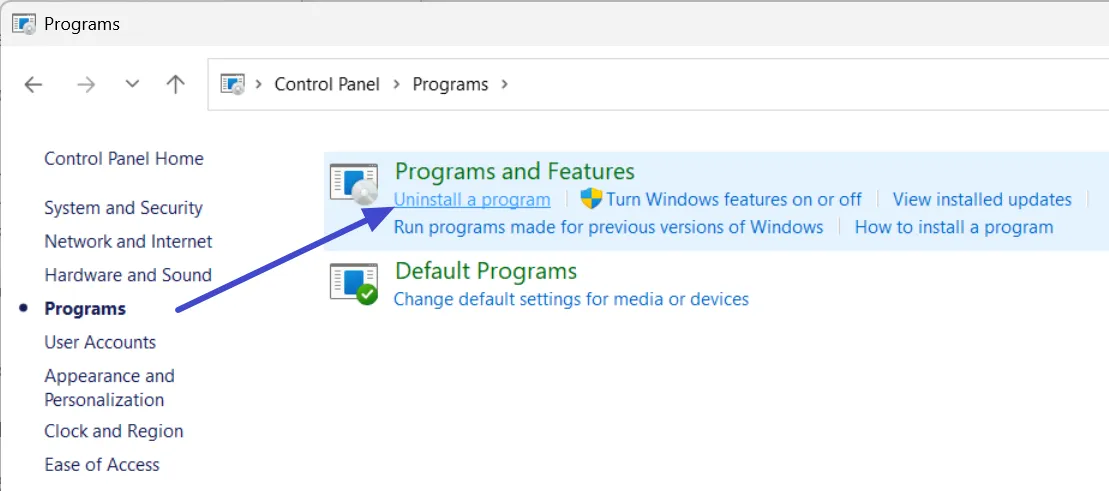The height and width of the screenshot is (491, 1109).
Task: Click the Programs window title icon
Action: coord(24,24)
